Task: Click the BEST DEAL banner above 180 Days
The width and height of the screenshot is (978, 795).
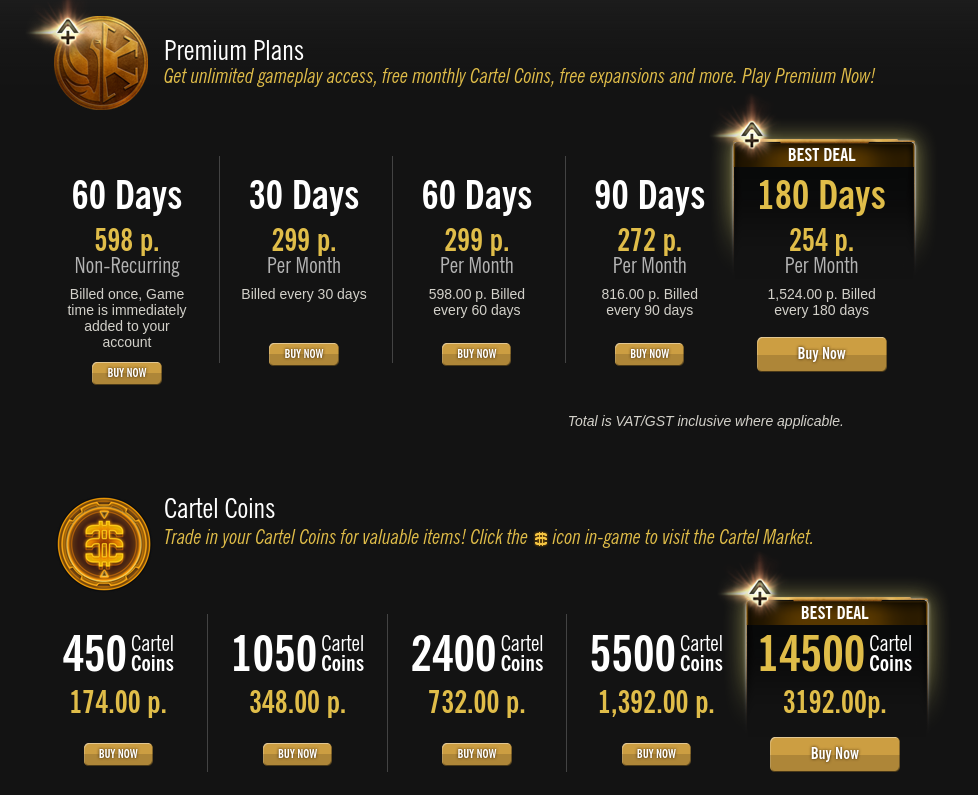Action: coord(822,155)
